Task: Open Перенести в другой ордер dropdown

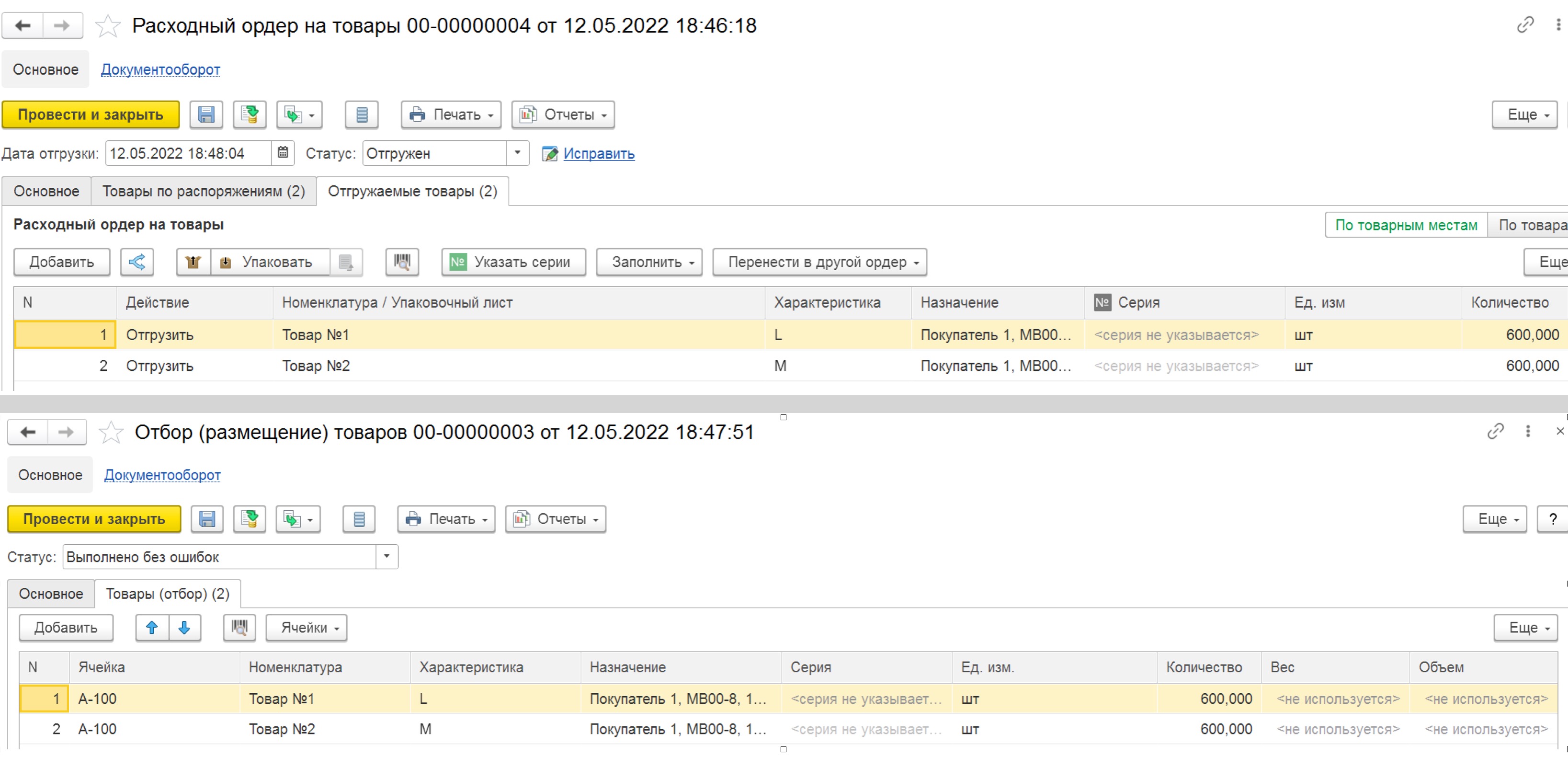Action: 819,262
